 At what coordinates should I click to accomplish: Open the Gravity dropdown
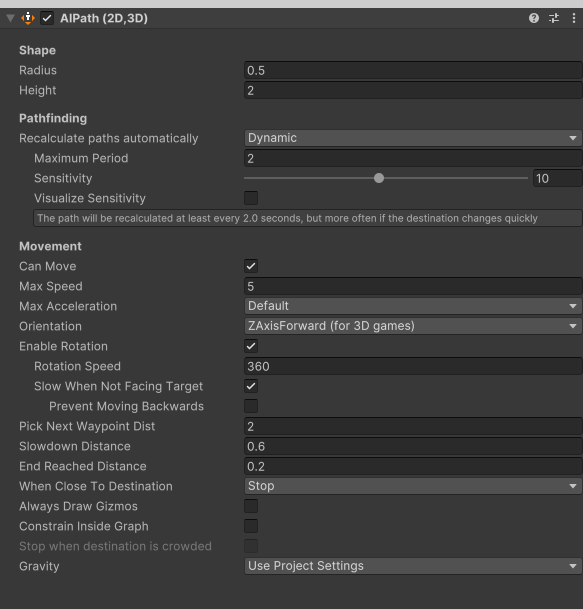click(x=413, y=566)
